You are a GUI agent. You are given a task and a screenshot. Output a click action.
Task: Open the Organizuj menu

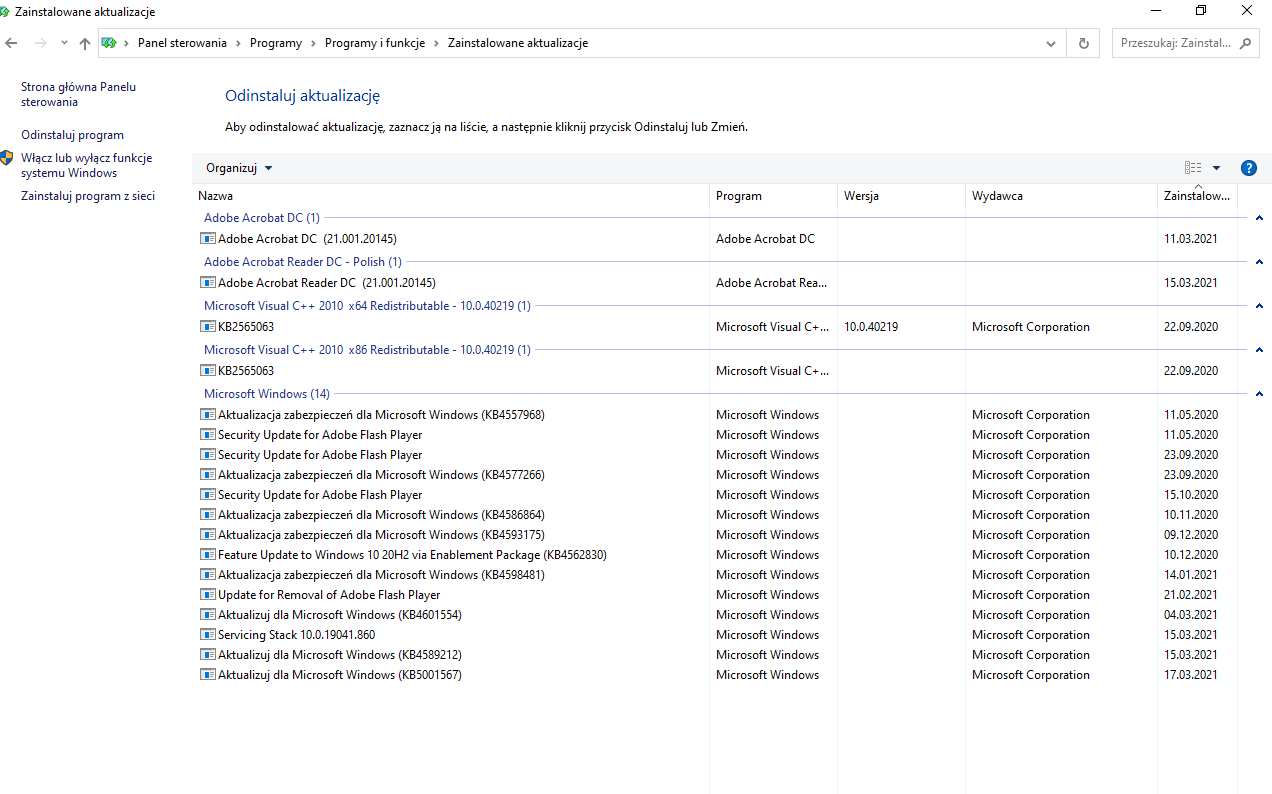(x=239, y=168)
